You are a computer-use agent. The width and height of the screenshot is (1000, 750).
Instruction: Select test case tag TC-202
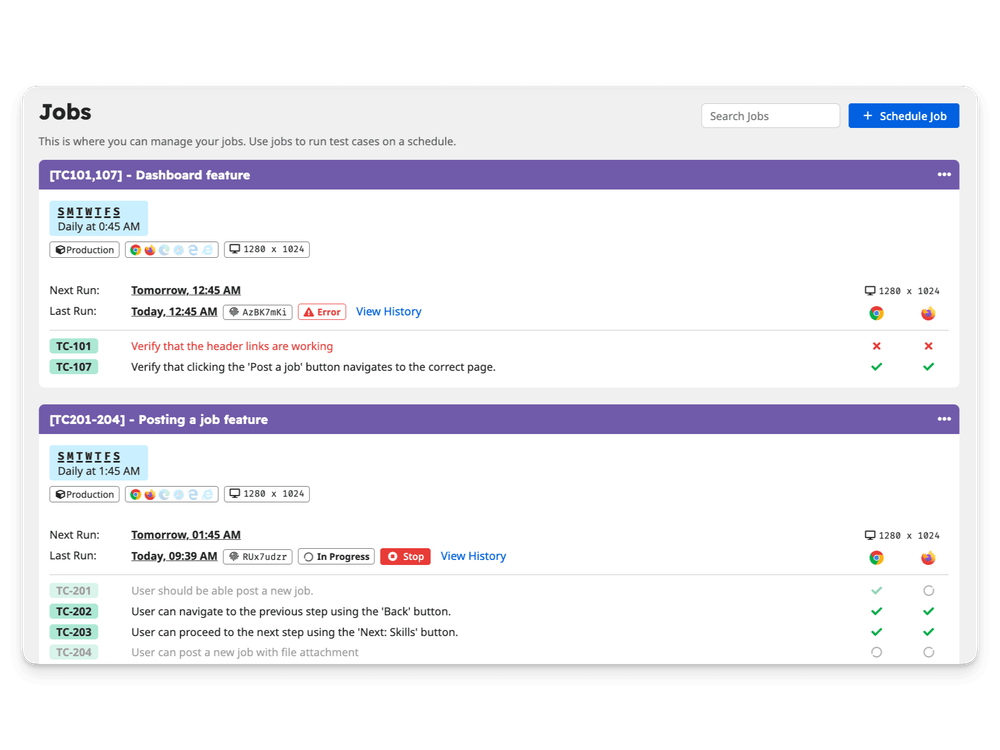[73, 611]
